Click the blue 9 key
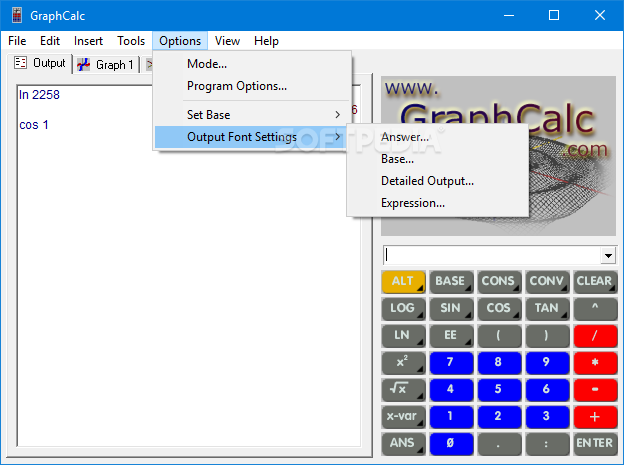The image size is (624, 465). click(547, 363)
